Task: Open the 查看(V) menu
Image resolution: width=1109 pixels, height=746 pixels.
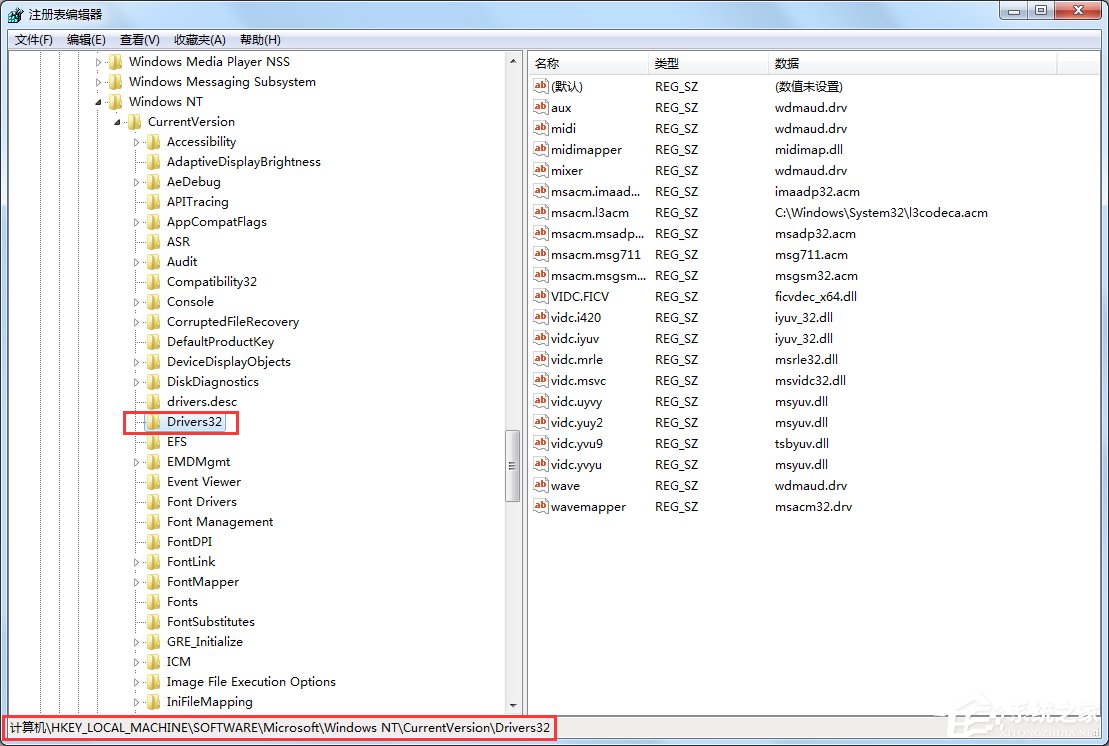Action: pos(138,39)
